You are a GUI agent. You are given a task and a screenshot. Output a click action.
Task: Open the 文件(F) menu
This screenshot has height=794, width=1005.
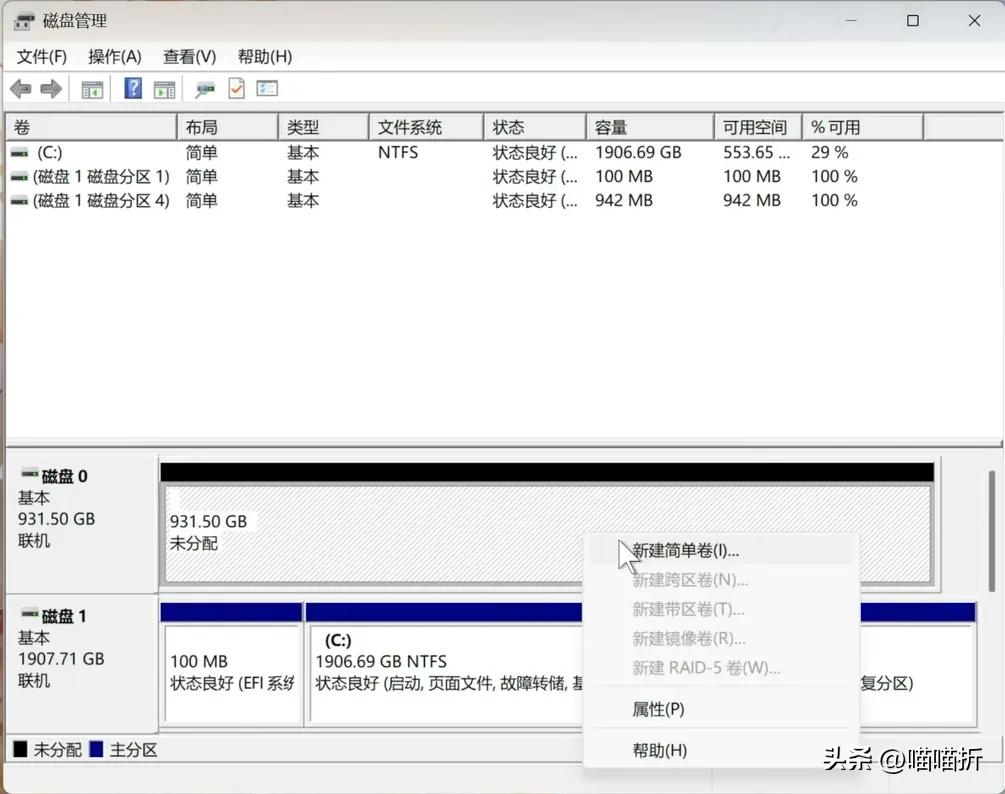pyautogui.click(x=42, y=57)
